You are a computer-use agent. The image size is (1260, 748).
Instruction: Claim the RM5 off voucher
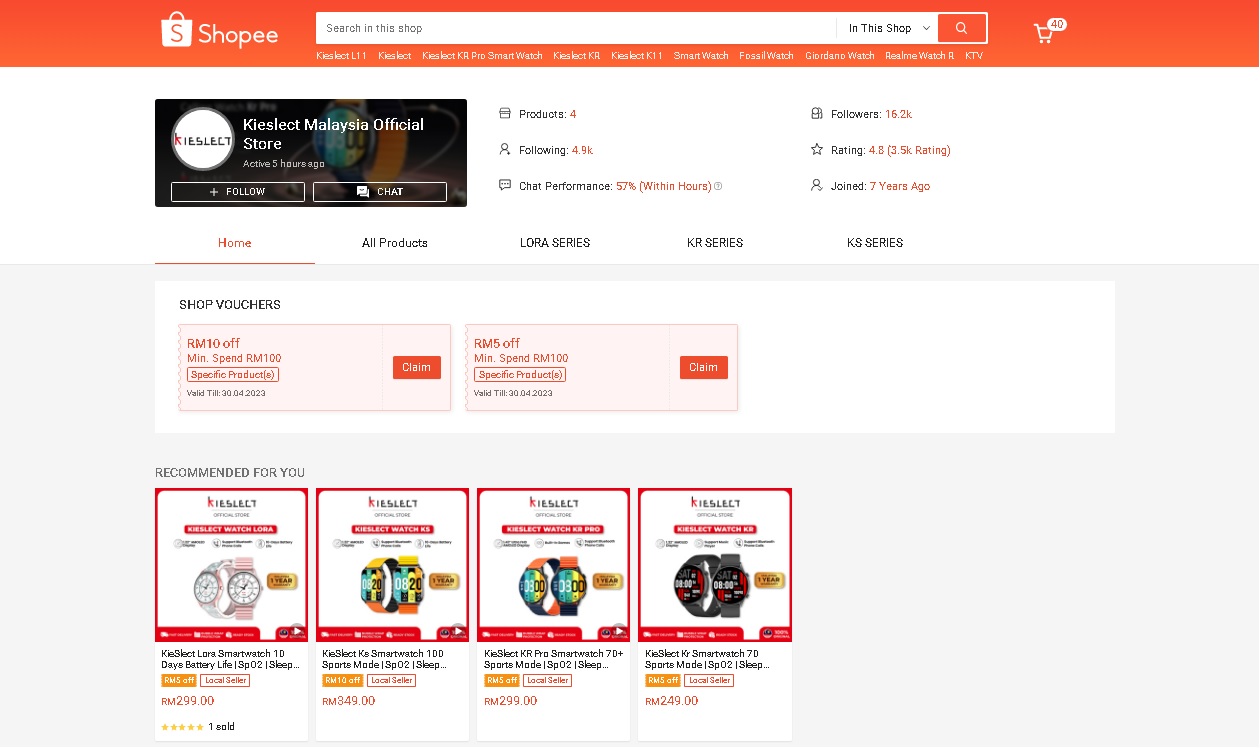click(704, 367)
